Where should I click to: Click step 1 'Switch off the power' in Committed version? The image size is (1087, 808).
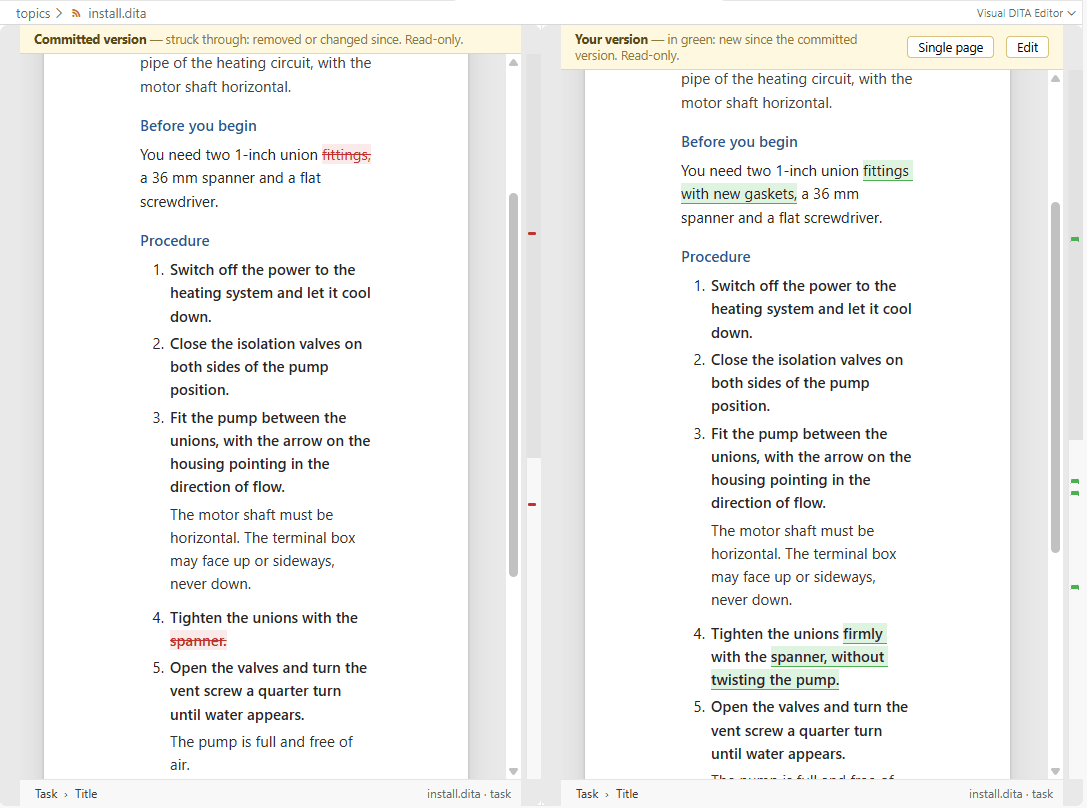coord(270,293)
